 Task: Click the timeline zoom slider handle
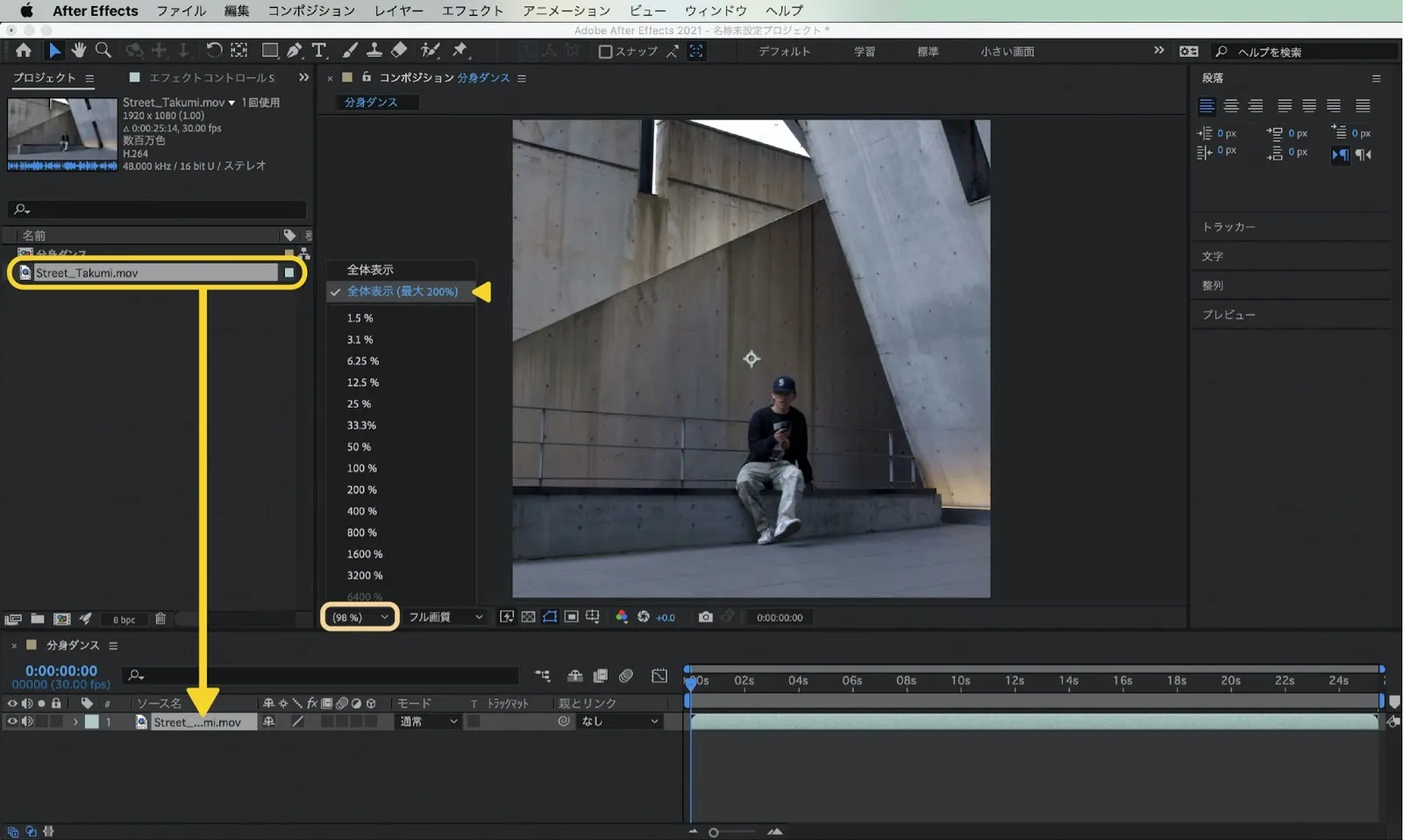coord(714,832)
